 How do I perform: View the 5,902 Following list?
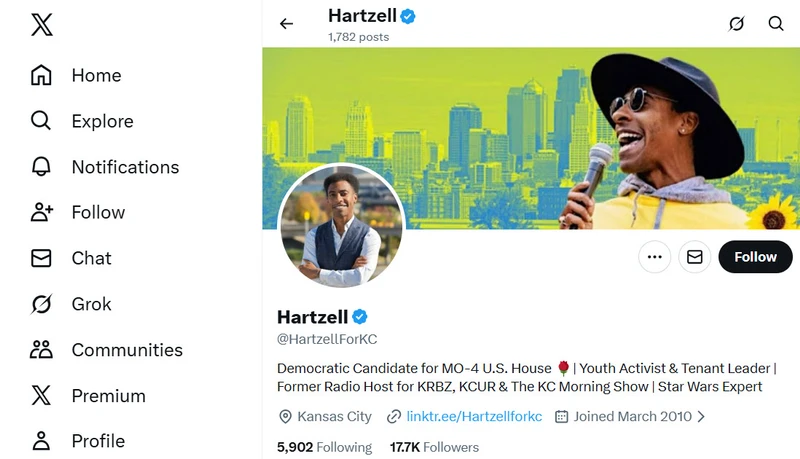click(324, 447)
